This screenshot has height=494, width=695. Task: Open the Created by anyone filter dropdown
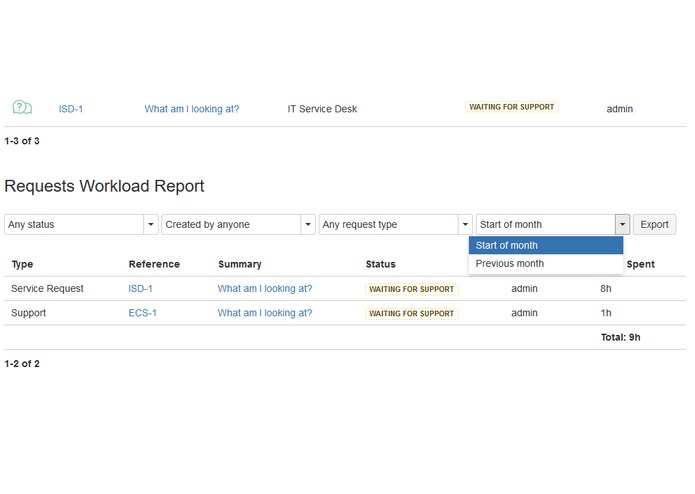[x=238, y=225]
